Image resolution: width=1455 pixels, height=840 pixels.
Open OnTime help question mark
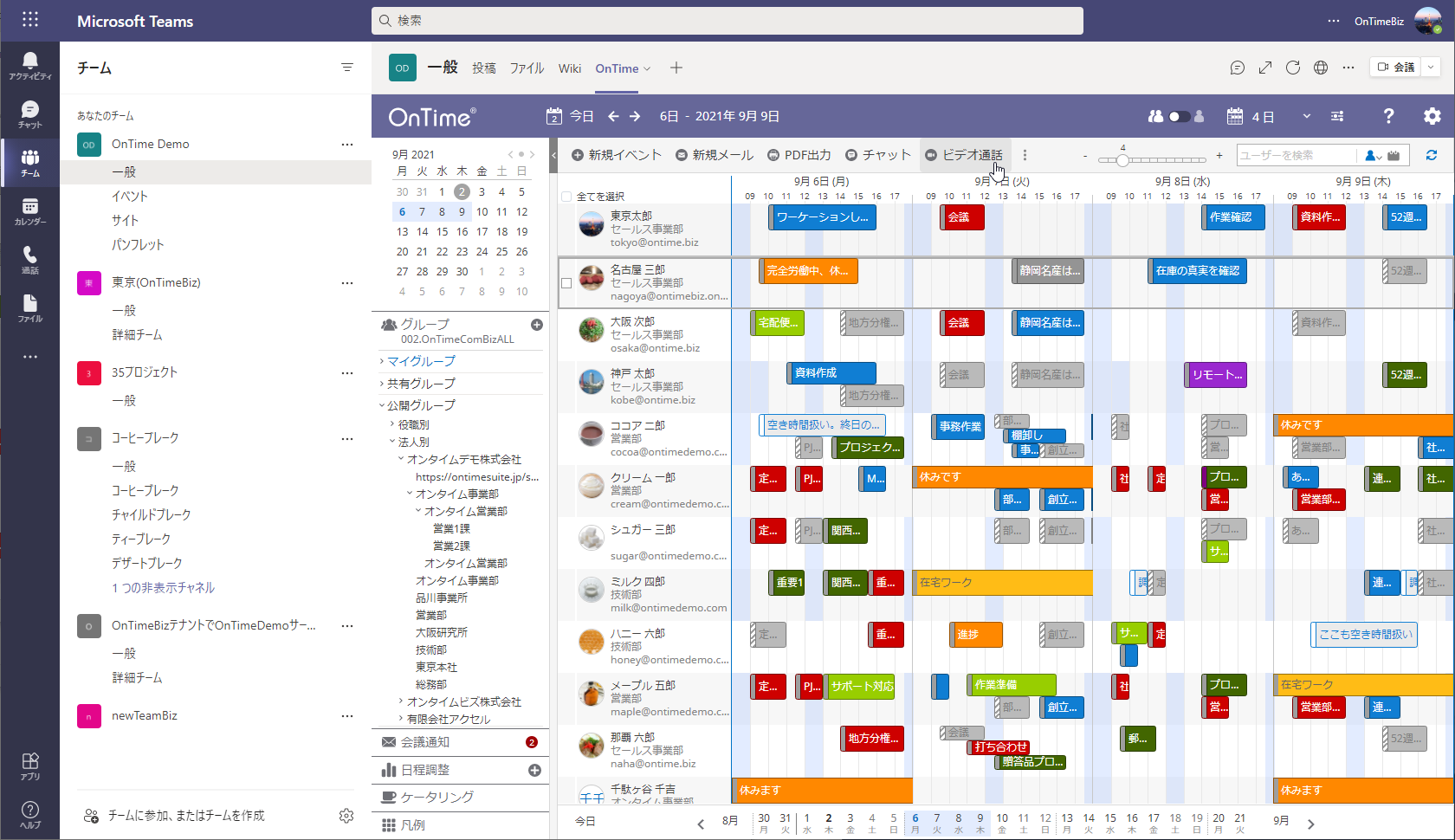(x=1388, y=116)
